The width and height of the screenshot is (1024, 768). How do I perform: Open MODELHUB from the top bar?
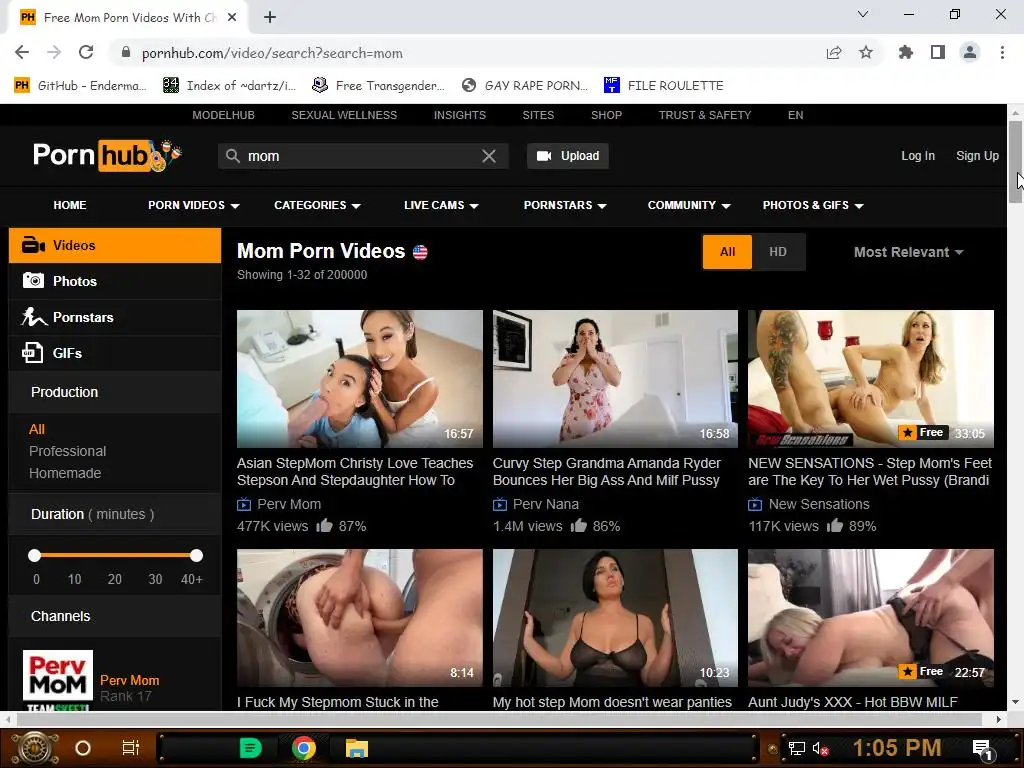pyautogui.click(x=223, y=115)
